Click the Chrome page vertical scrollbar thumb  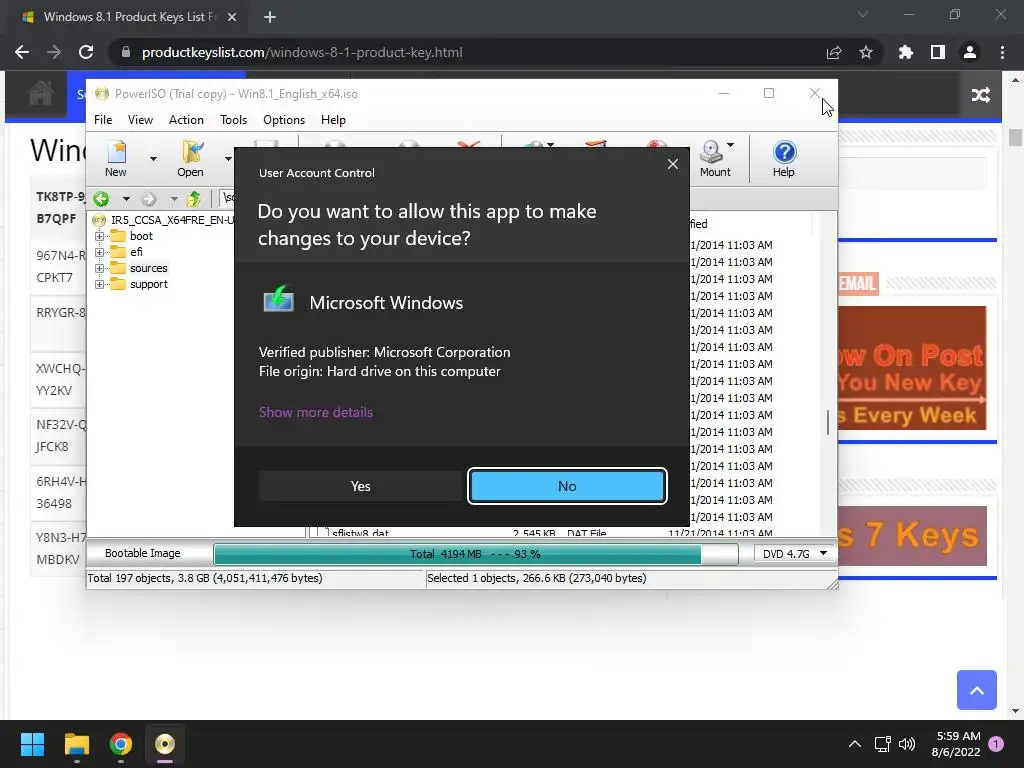coord(1015,138)
